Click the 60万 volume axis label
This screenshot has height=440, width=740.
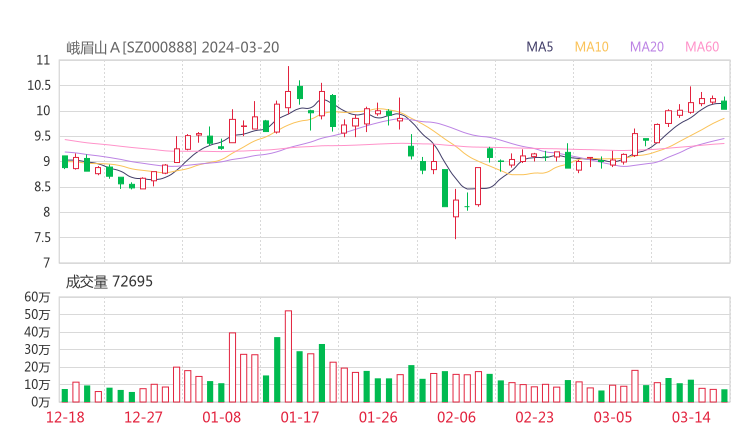(x=37, y=297)
